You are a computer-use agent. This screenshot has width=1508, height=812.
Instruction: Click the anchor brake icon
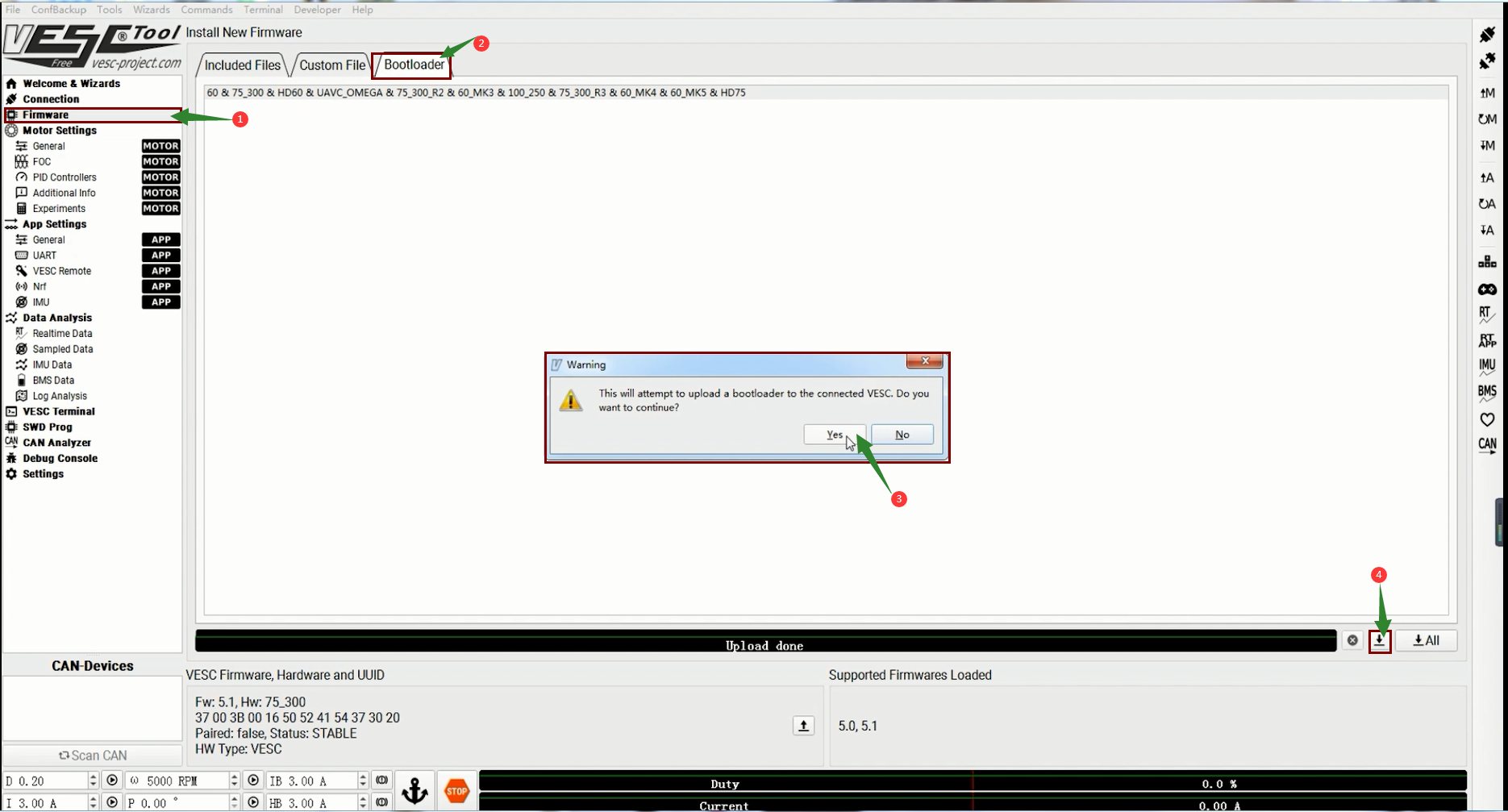(414, 791)
